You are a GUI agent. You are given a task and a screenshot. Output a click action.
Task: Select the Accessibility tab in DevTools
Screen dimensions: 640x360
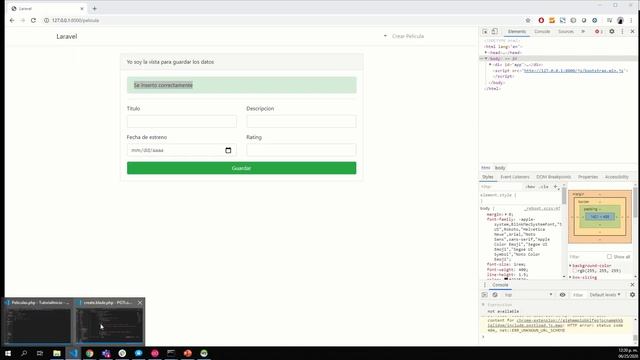[617, 177]
